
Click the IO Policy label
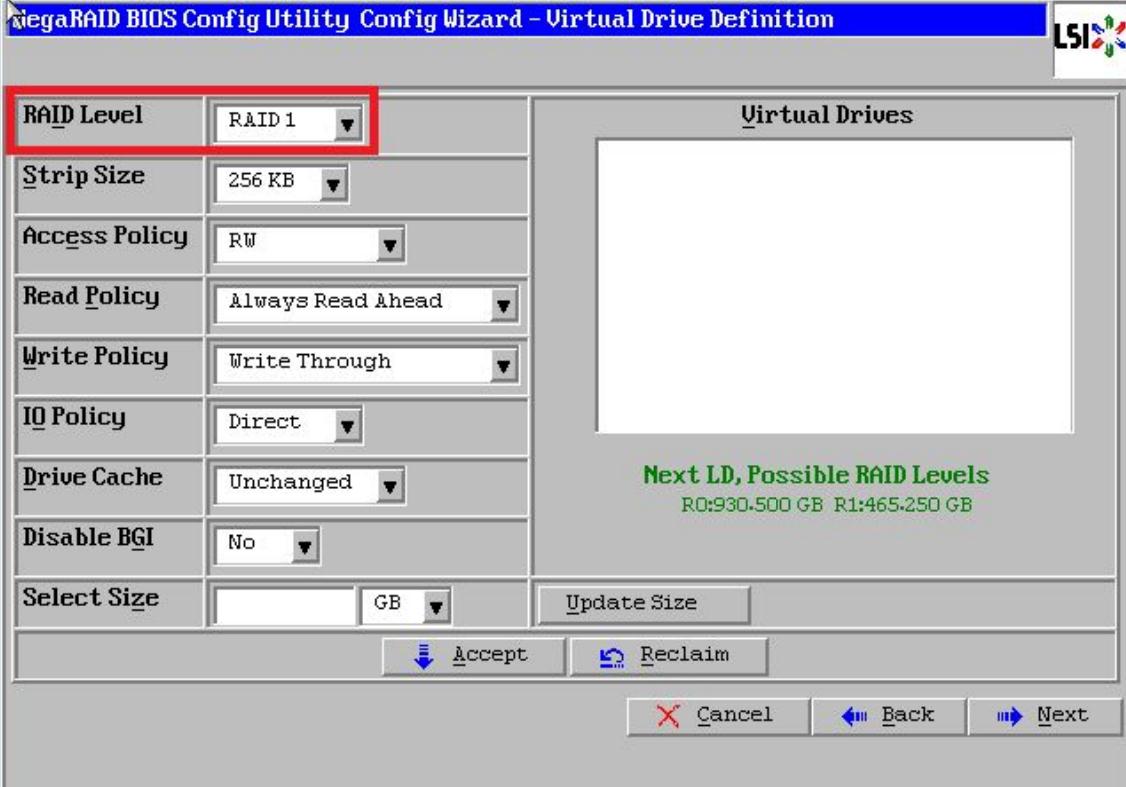coord(74,417)
